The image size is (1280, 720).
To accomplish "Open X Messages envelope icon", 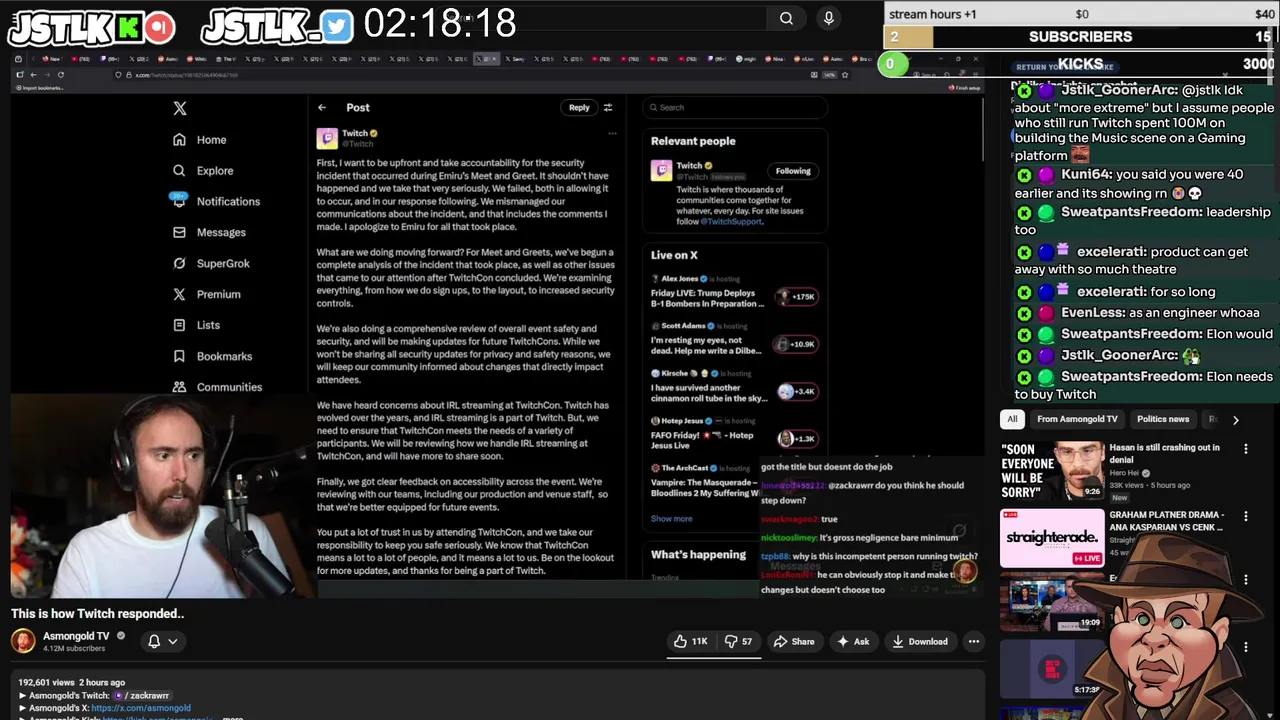I will click(x=179, y=232).
